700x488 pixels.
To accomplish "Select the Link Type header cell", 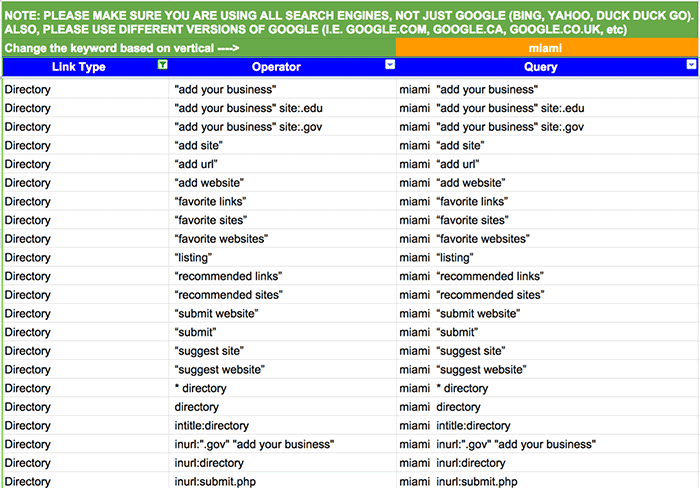I will tap(85, 67).
